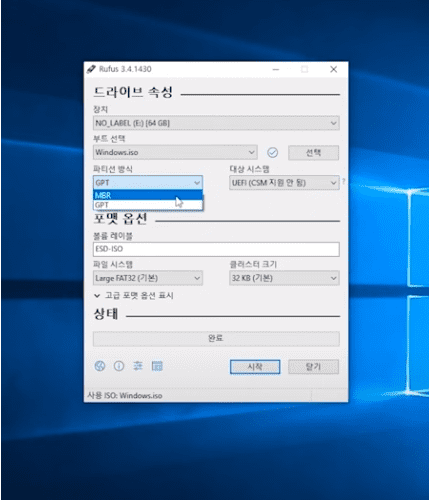Collapse the partition scheme GPT combo box
The width and height of the screenshot is (429, 500).
[148, 182]
